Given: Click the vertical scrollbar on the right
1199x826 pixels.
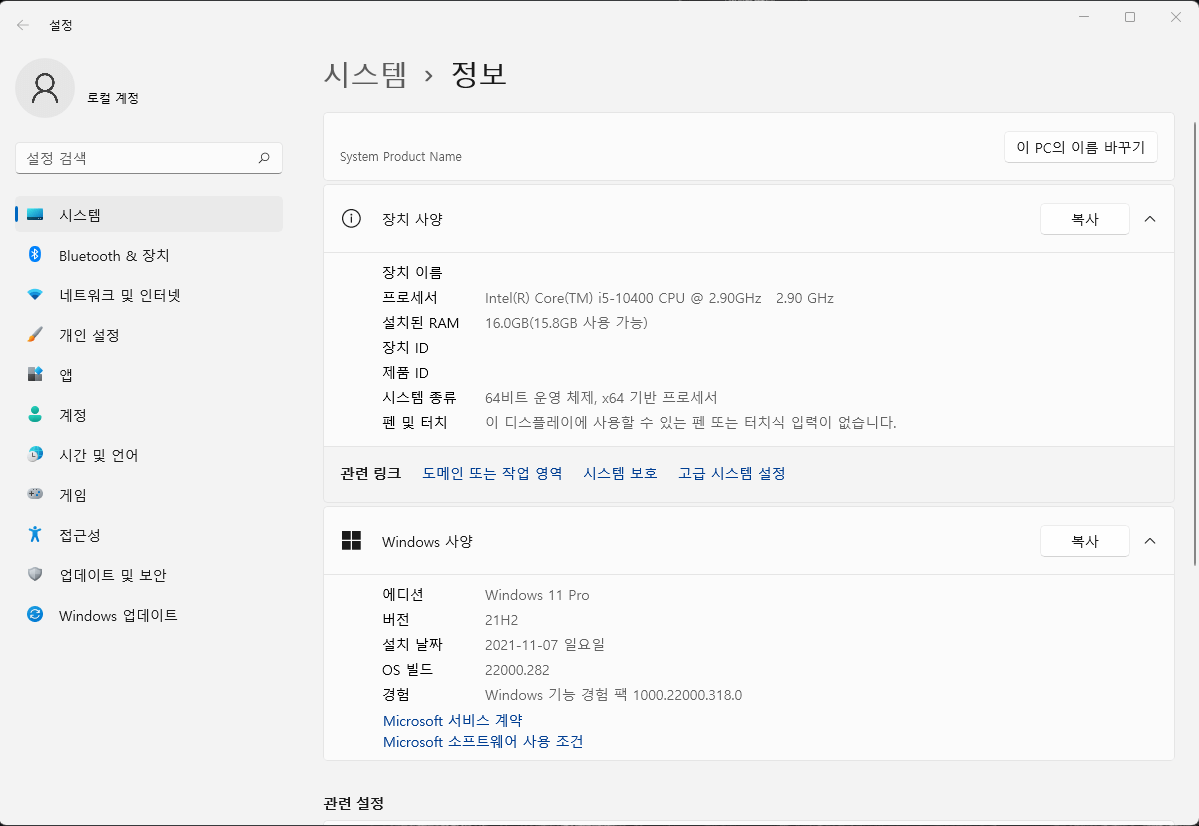Looking at the screenshot, I should (x=1194, y=343).
